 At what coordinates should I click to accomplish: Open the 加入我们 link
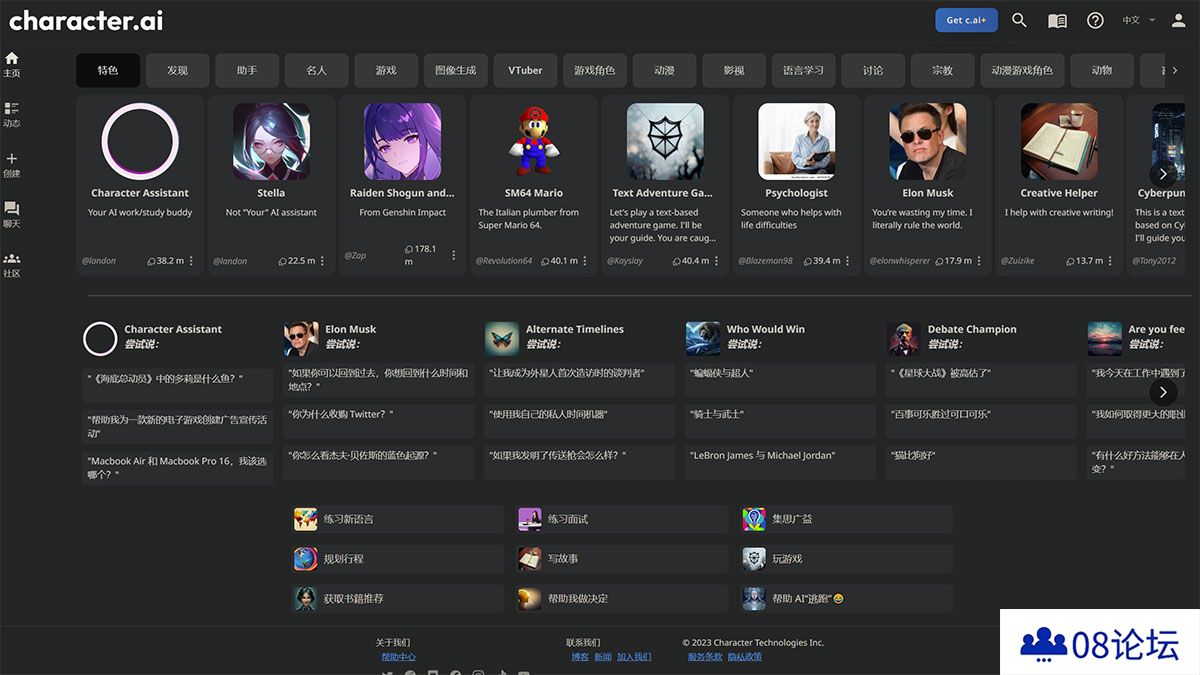[634, 657]
